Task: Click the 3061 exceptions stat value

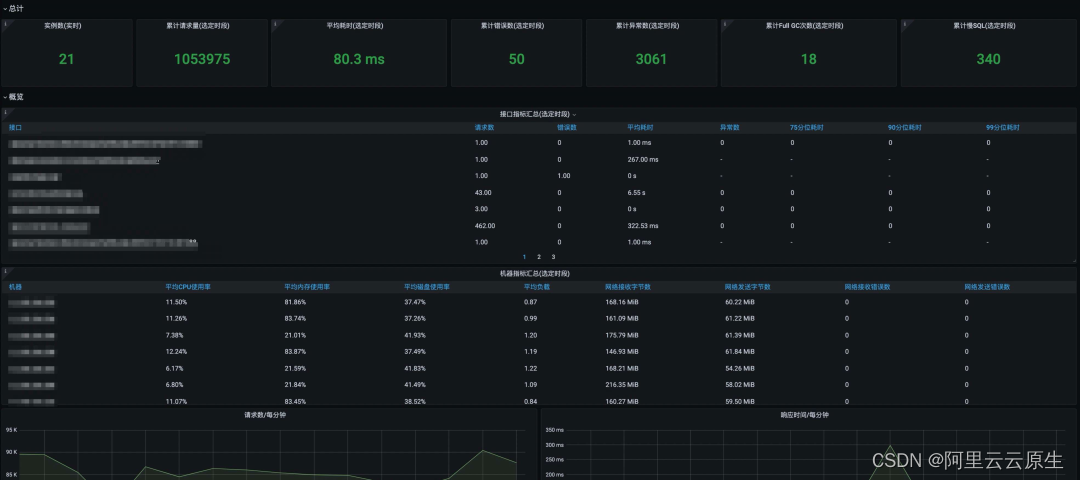Action: [651, 59]
